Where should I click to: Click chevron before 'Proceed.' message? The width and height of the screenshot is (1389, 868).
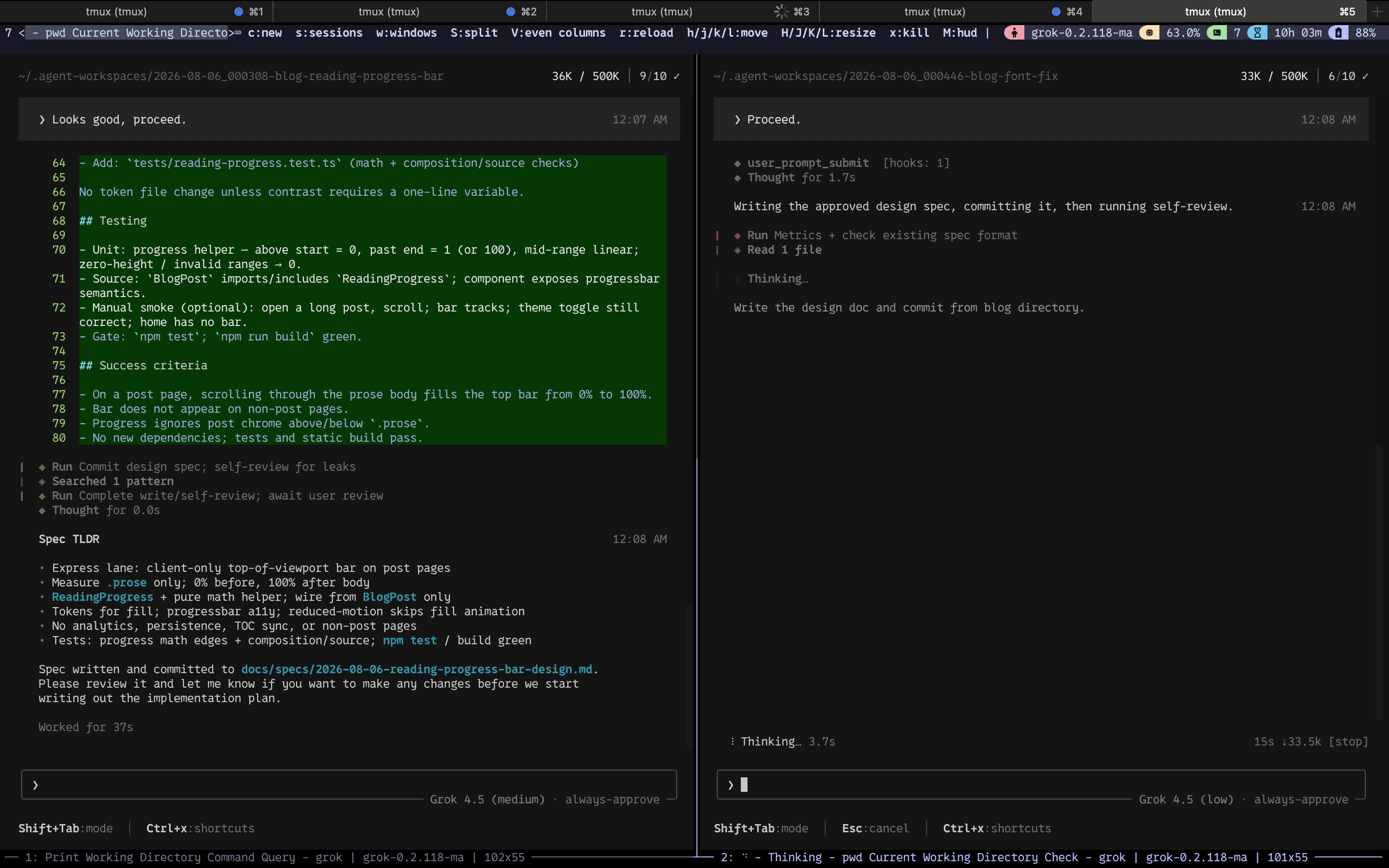click(737, 120)
